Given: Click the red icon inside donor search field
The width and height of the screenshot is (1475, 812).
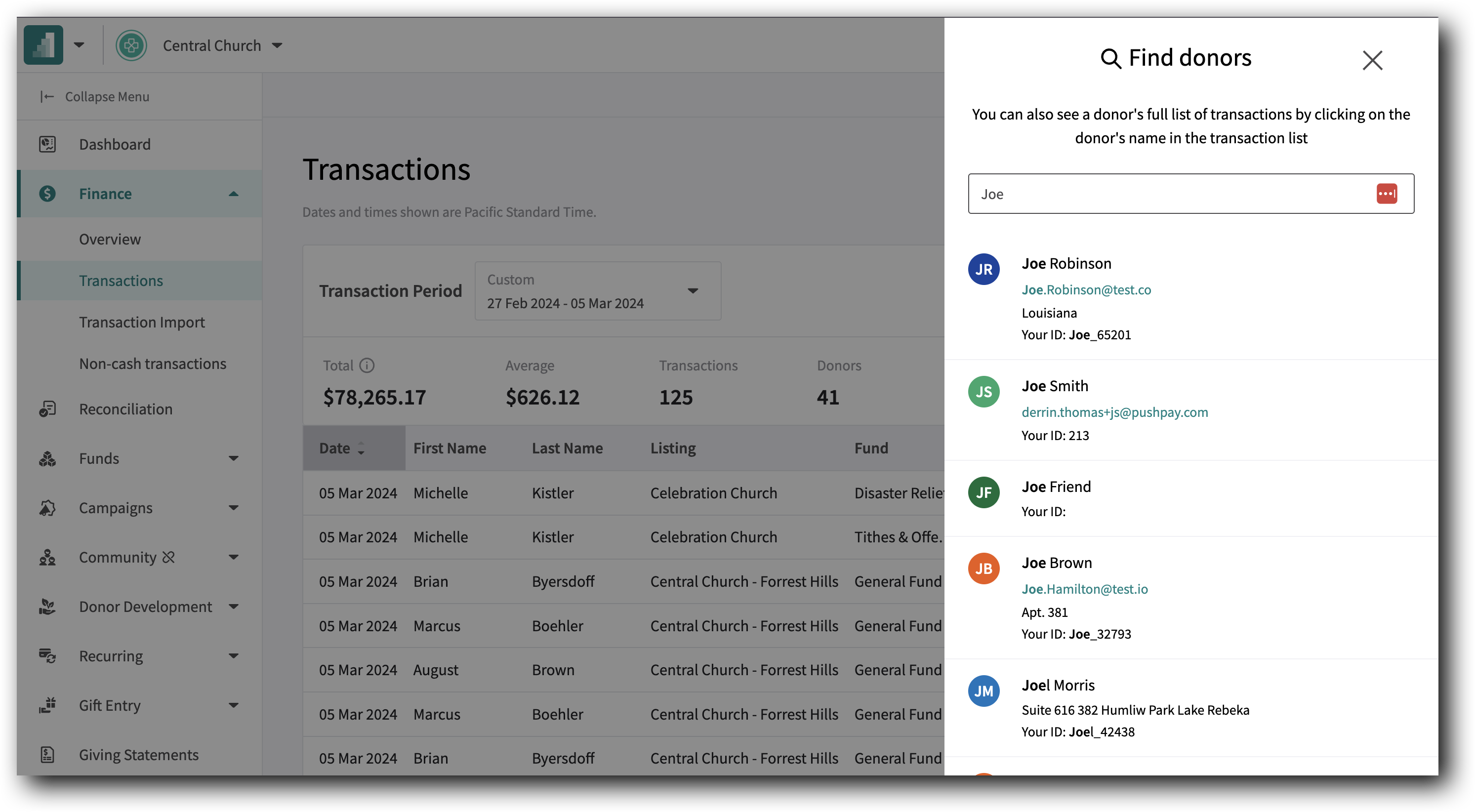Looking at the screenshot, I should 1388,194.
